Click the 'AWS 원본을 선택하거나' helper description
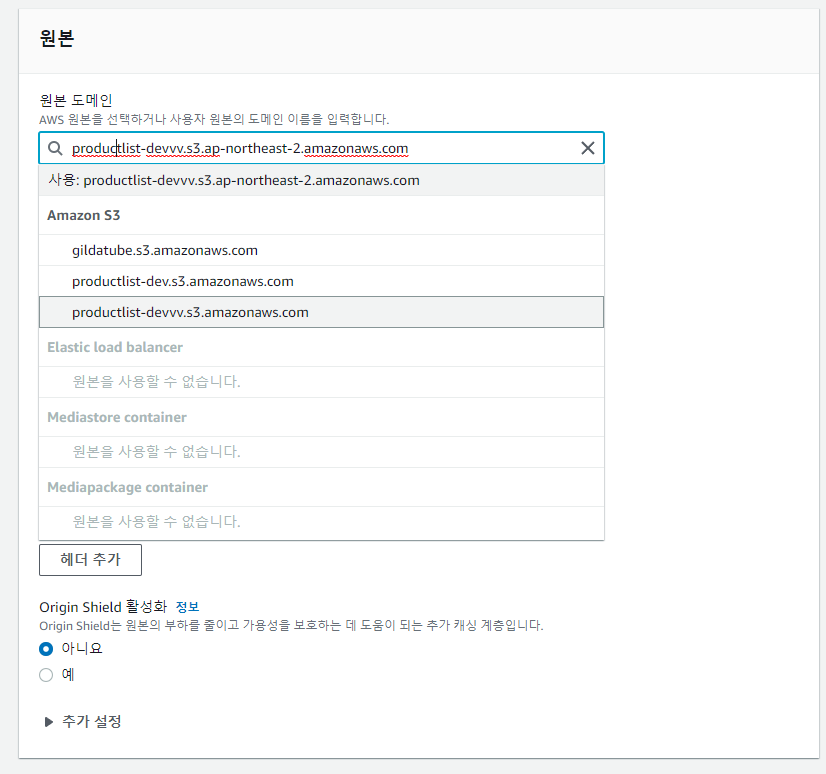Viewport: 826px width, 774px height. 214,119
